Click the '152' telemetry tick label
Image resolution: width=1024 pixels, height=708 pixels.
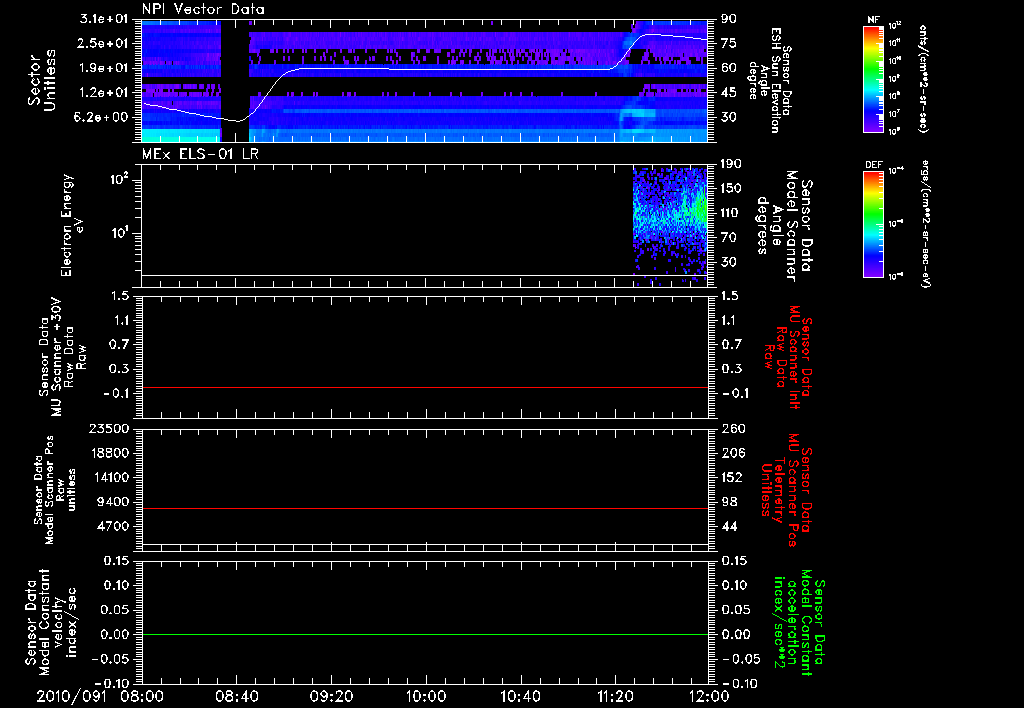point(732,477)
